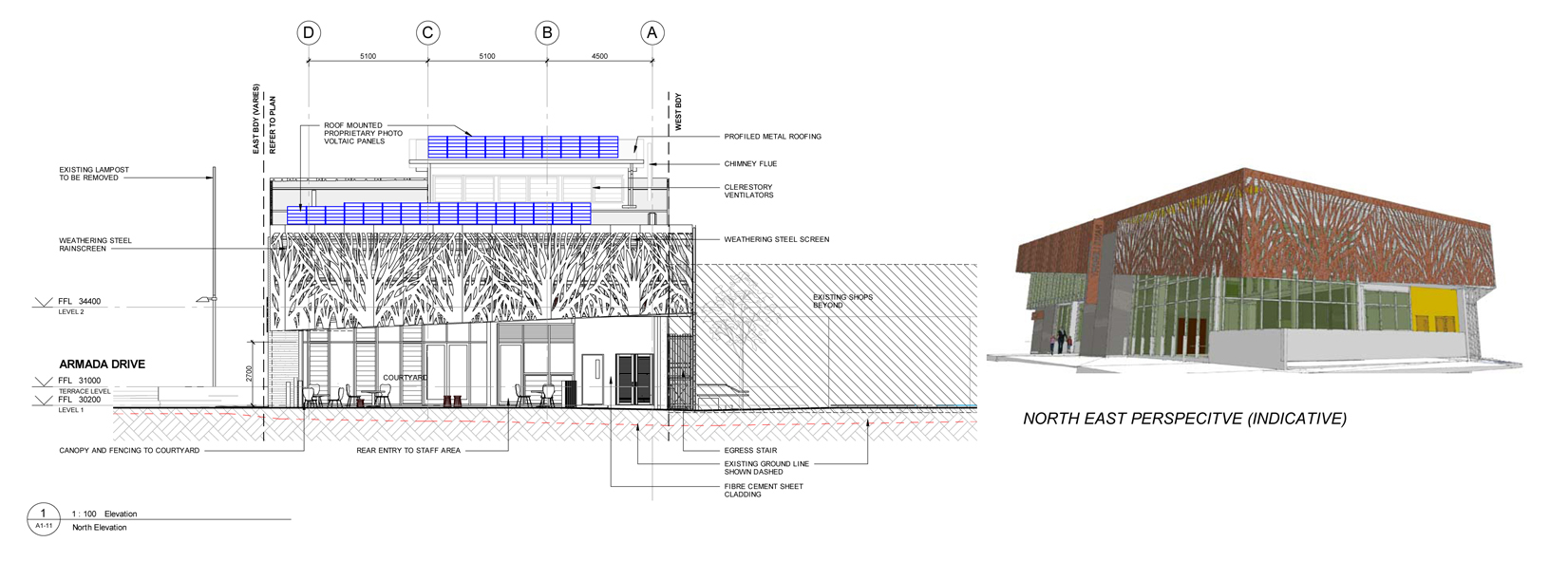Click the 2700 vertical height dimension
The image size is (1568, 561).
pyautogui.click(x=249, y=374)
